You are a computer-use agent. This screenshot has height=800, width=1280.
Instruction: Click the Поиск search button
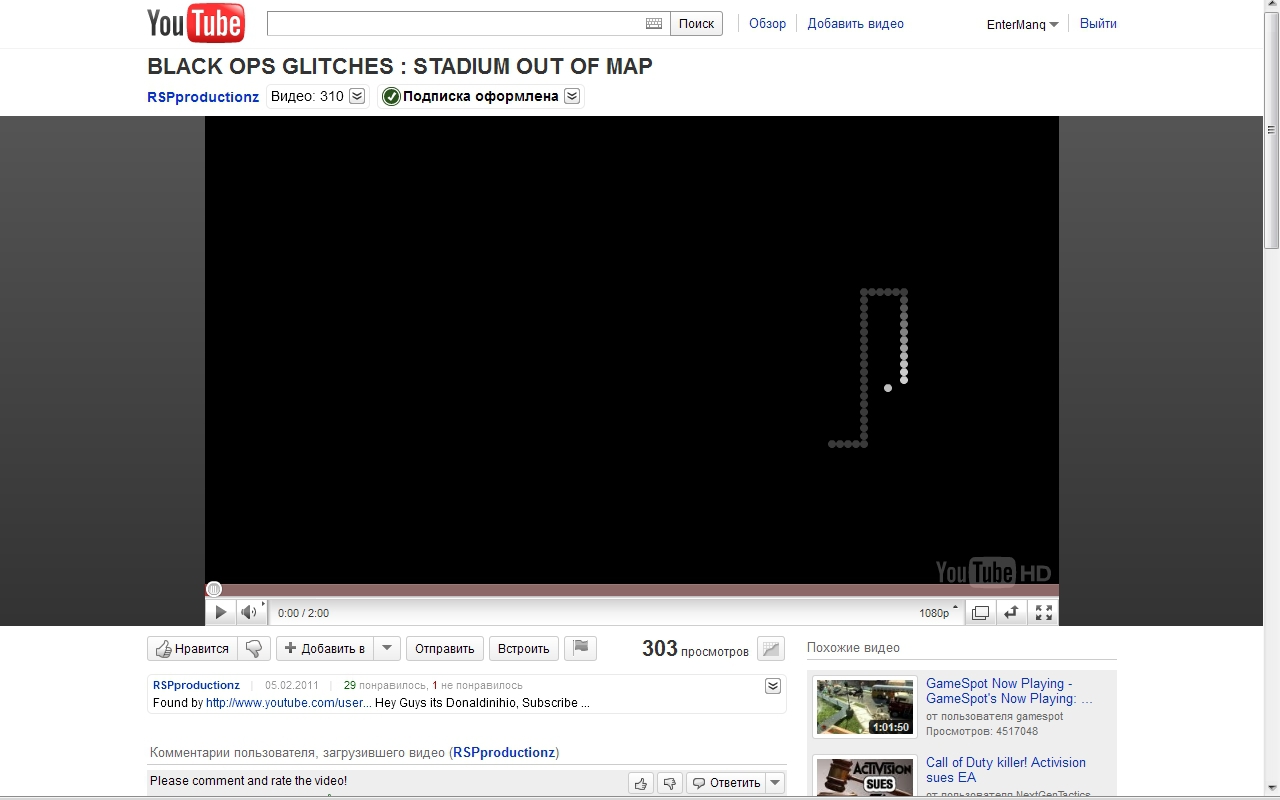point(696,24)
